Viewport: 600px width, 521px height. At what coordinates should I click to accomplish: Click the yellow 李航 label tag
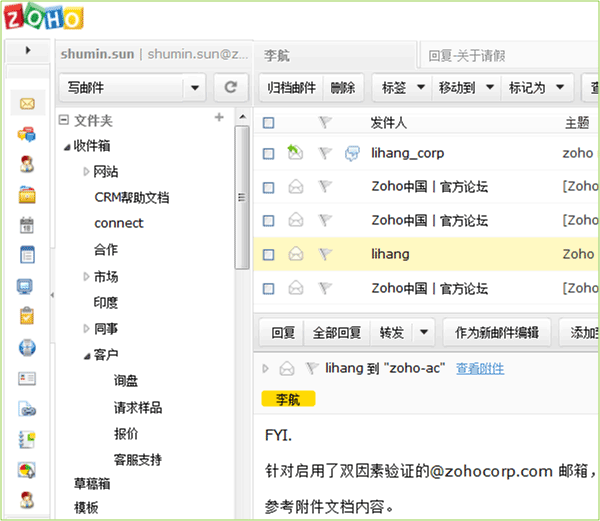coord(288,399)
